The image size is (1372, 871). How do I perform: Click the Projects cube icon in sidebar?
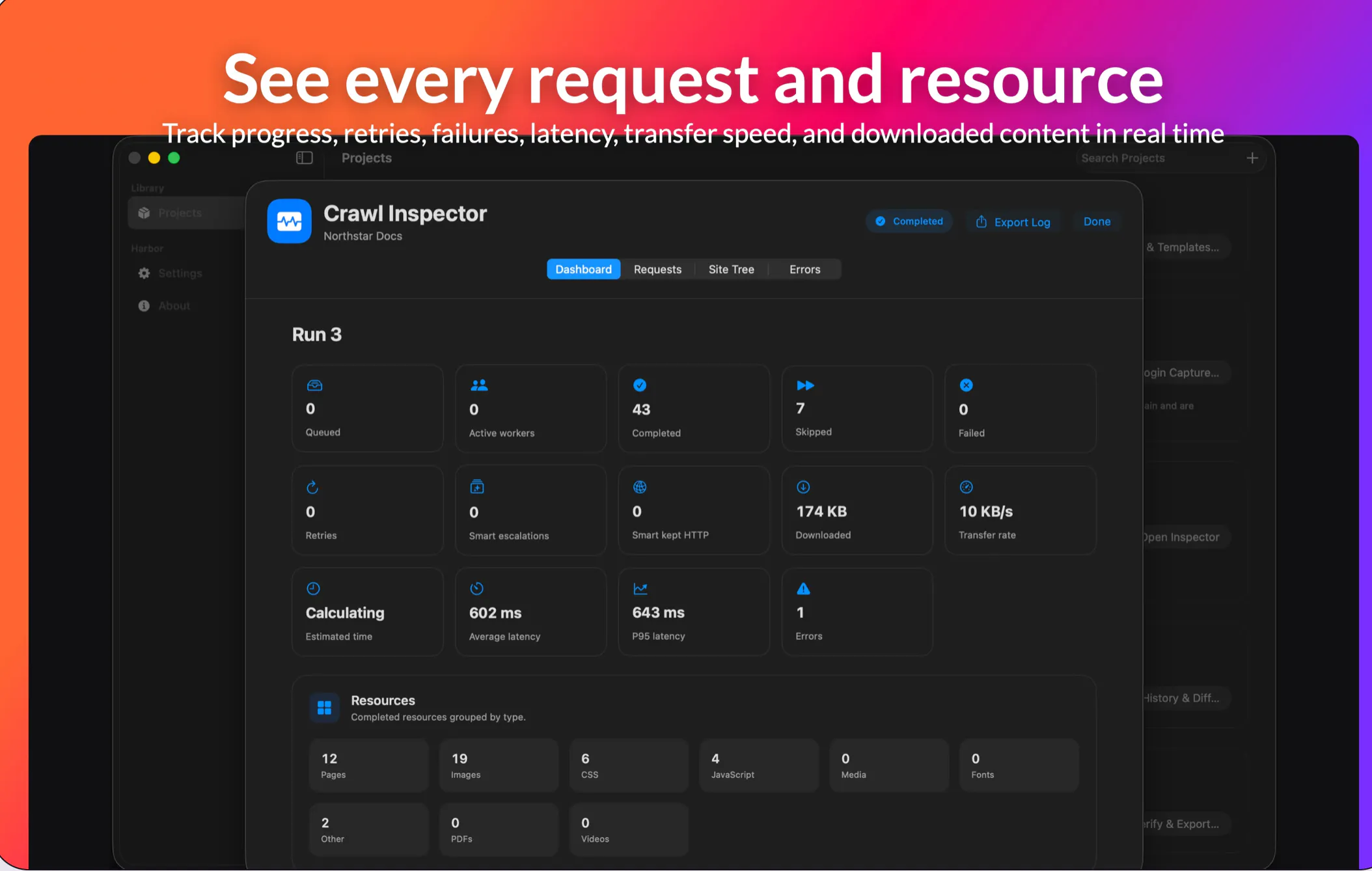point(144,213)
